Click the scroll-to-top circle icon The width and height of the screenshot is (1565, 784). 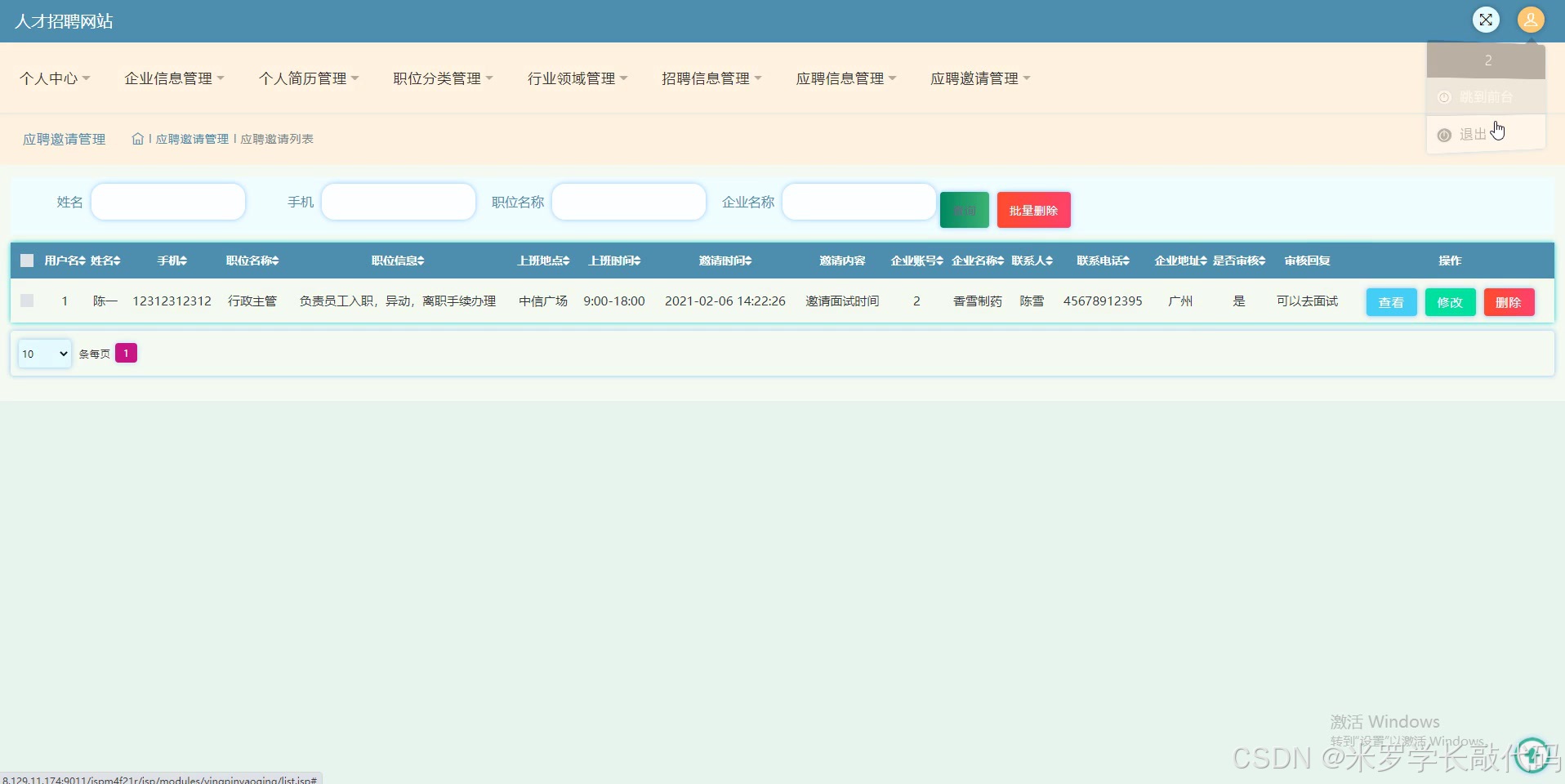pos(1533,755)
